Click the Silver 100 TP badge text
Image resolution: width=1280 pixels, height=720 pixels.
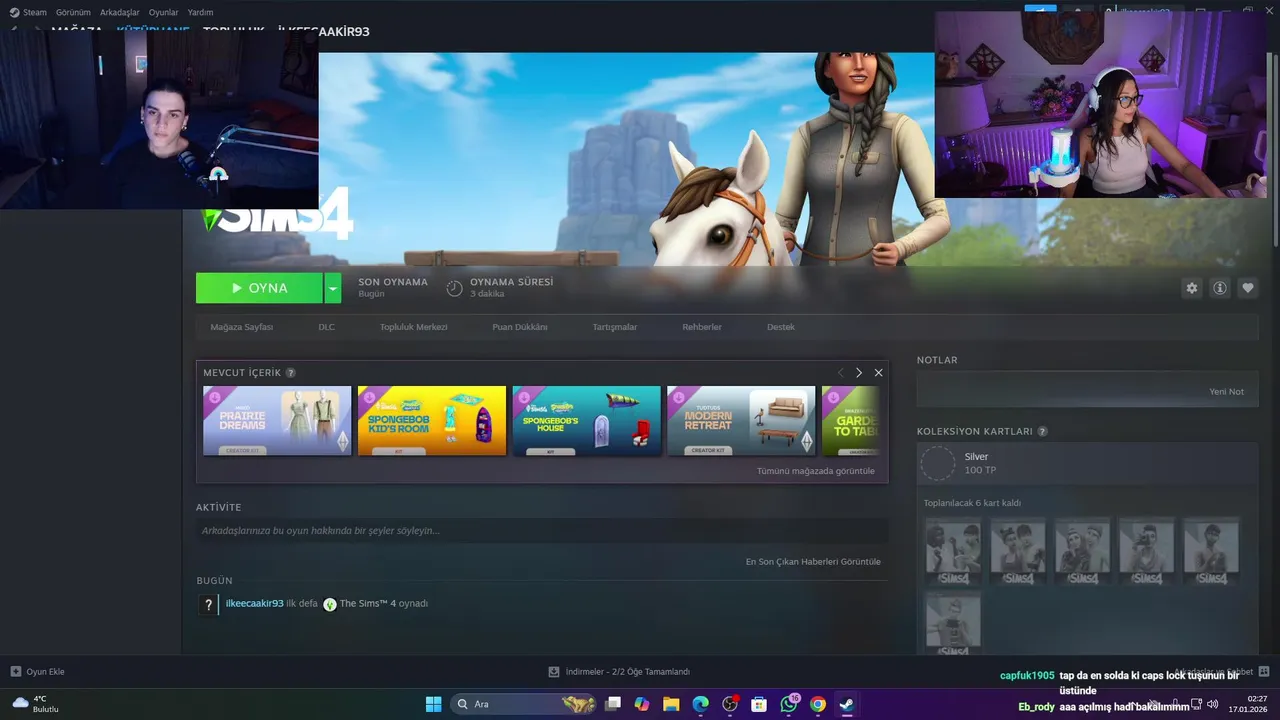point(980,463)
